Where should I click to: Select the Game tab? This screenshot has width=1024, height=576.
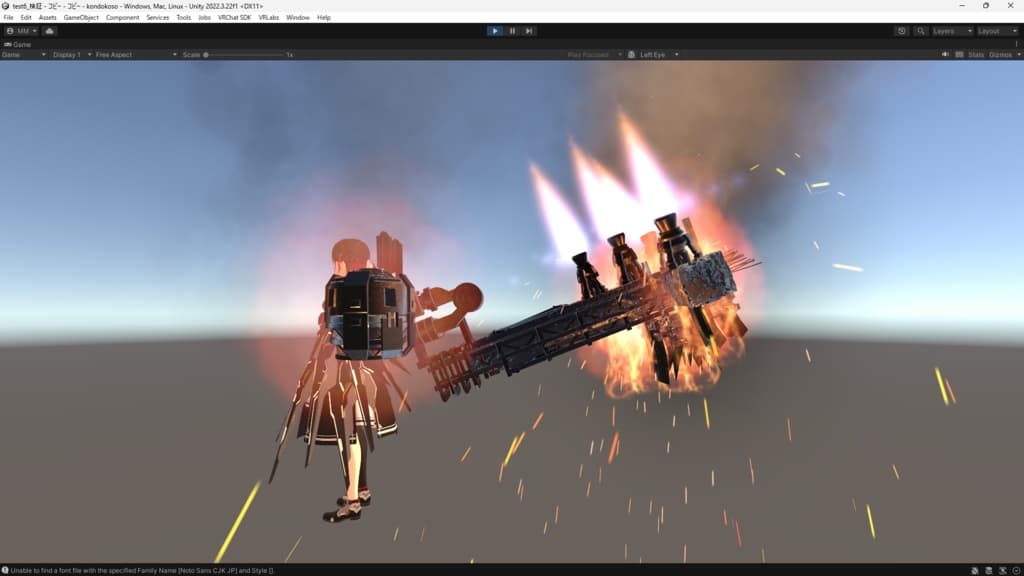coord(18,44)
